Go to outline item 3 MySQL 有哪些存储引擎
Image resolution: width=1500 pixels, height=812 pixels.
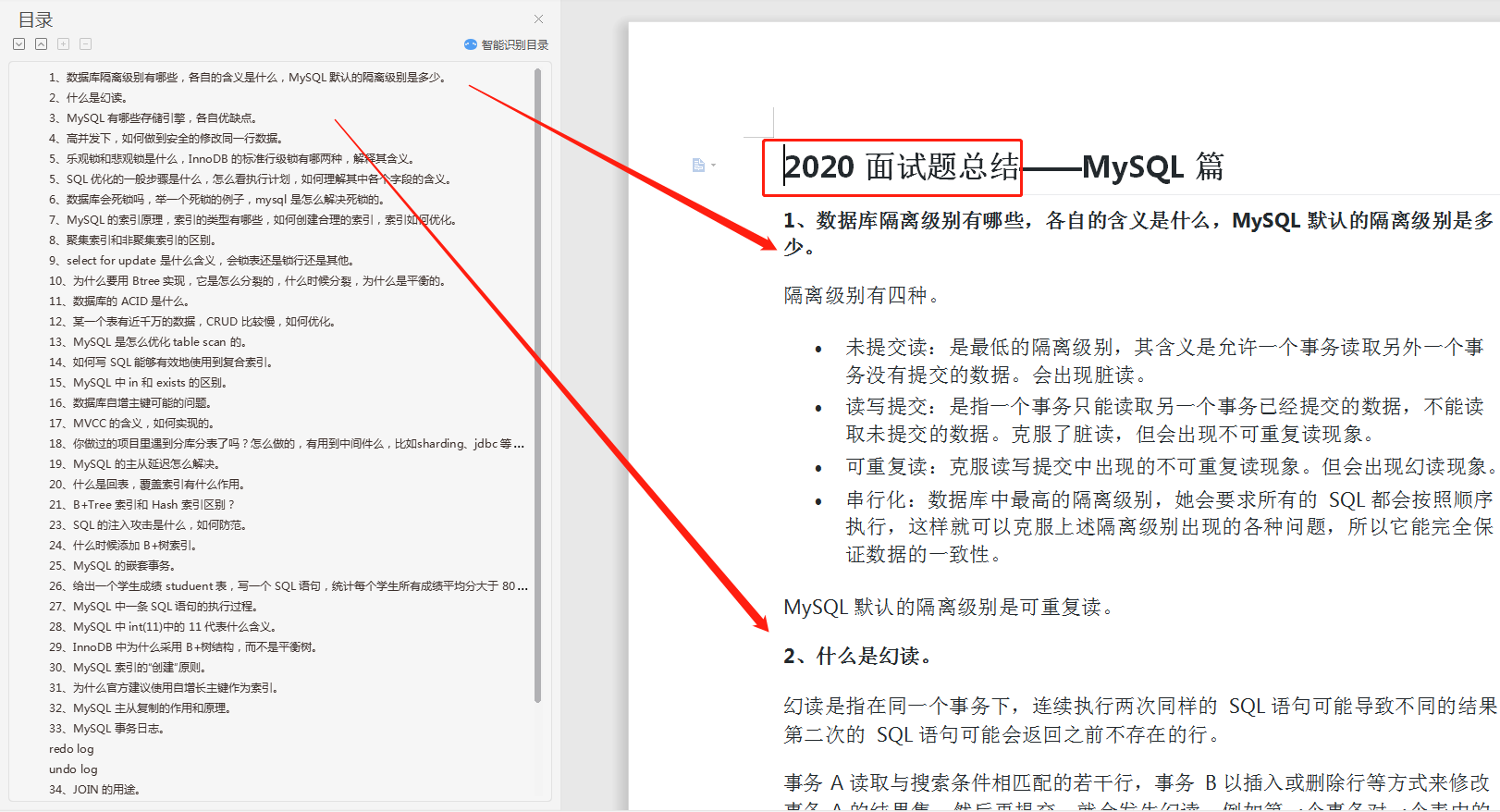tap(154, 118)
